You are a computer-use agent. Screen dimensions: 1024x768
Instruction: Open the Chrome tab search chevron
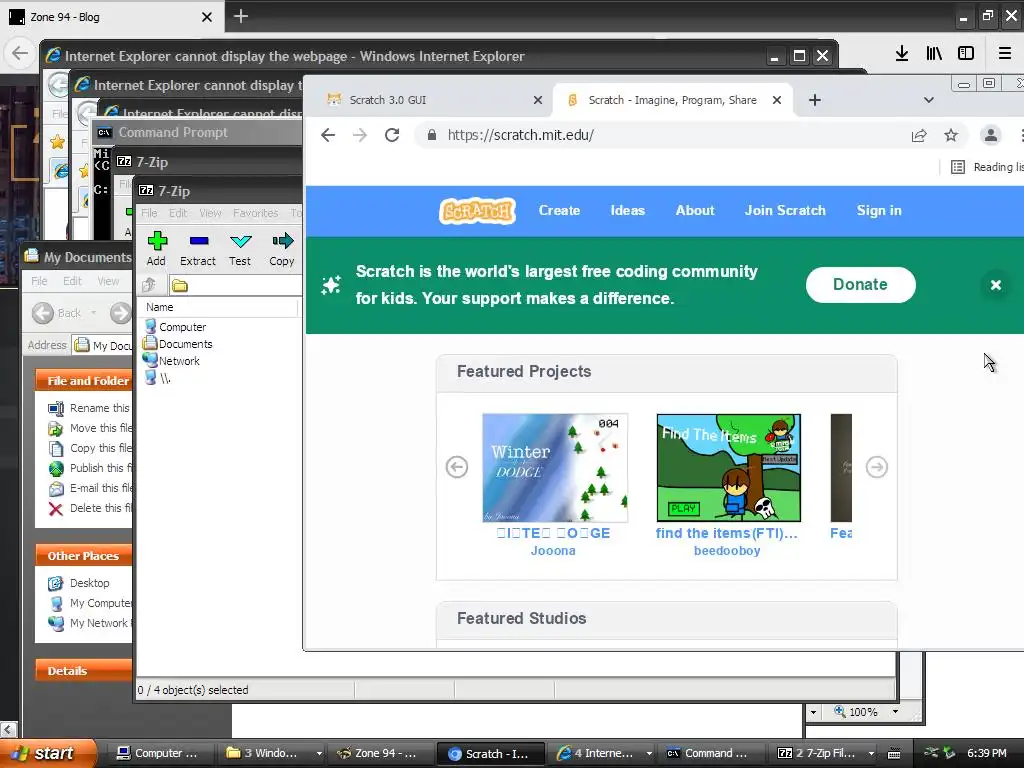click(929, 100)
